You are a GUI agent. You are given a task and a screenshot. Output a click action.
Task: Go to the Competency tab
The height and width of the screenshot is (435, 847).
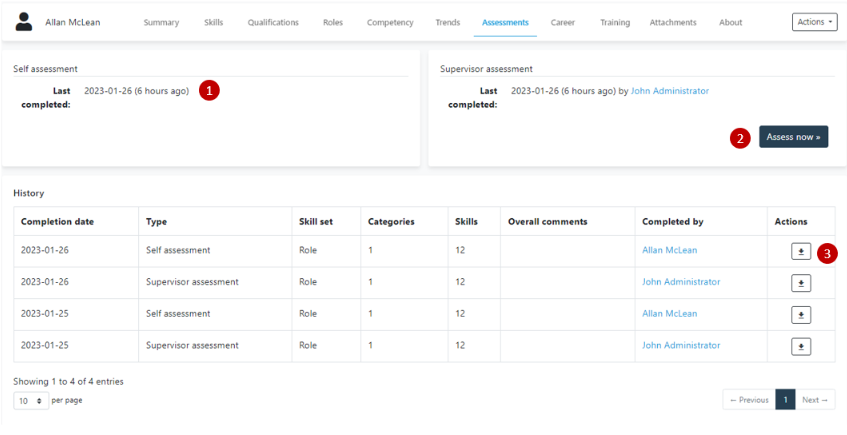pos(389,22)
